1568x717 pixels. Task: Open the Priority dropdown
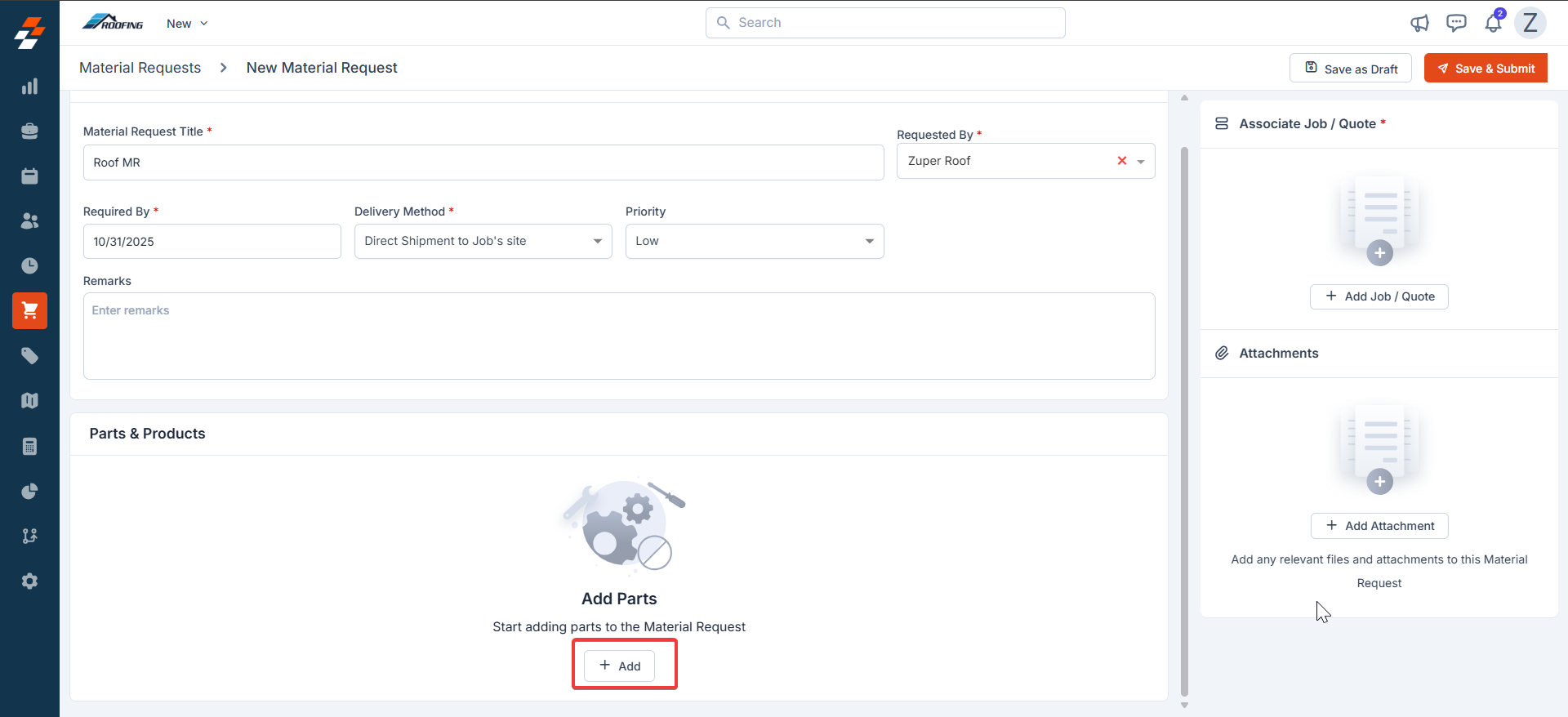755,242
